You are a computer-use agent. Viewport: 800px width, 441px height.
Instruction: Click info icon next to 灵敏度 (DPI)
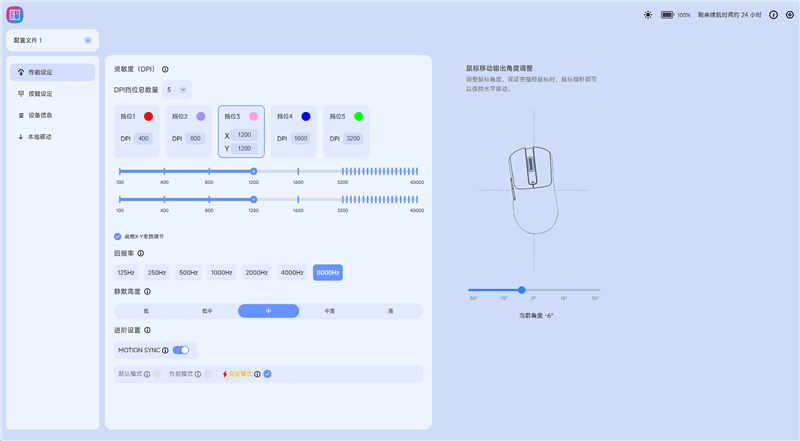(165, 69)
